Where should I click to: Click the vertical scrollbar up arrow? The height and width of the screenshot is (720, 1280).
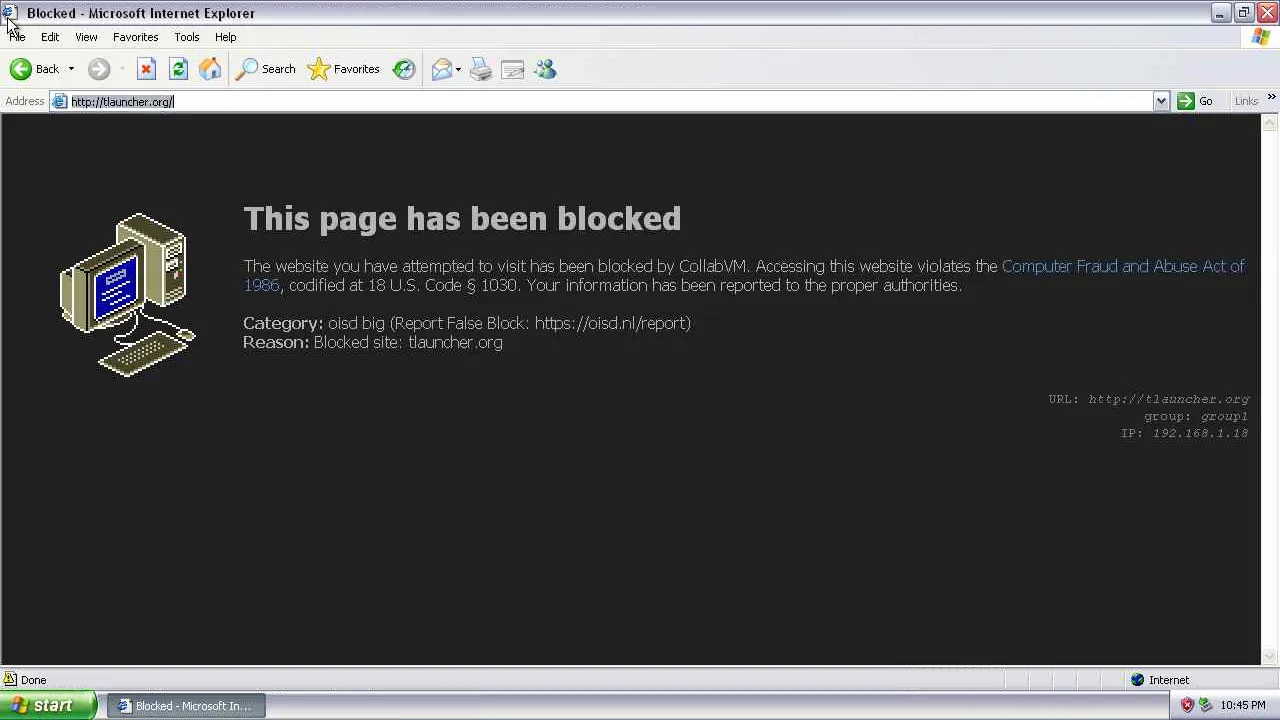click(1270, 123)
